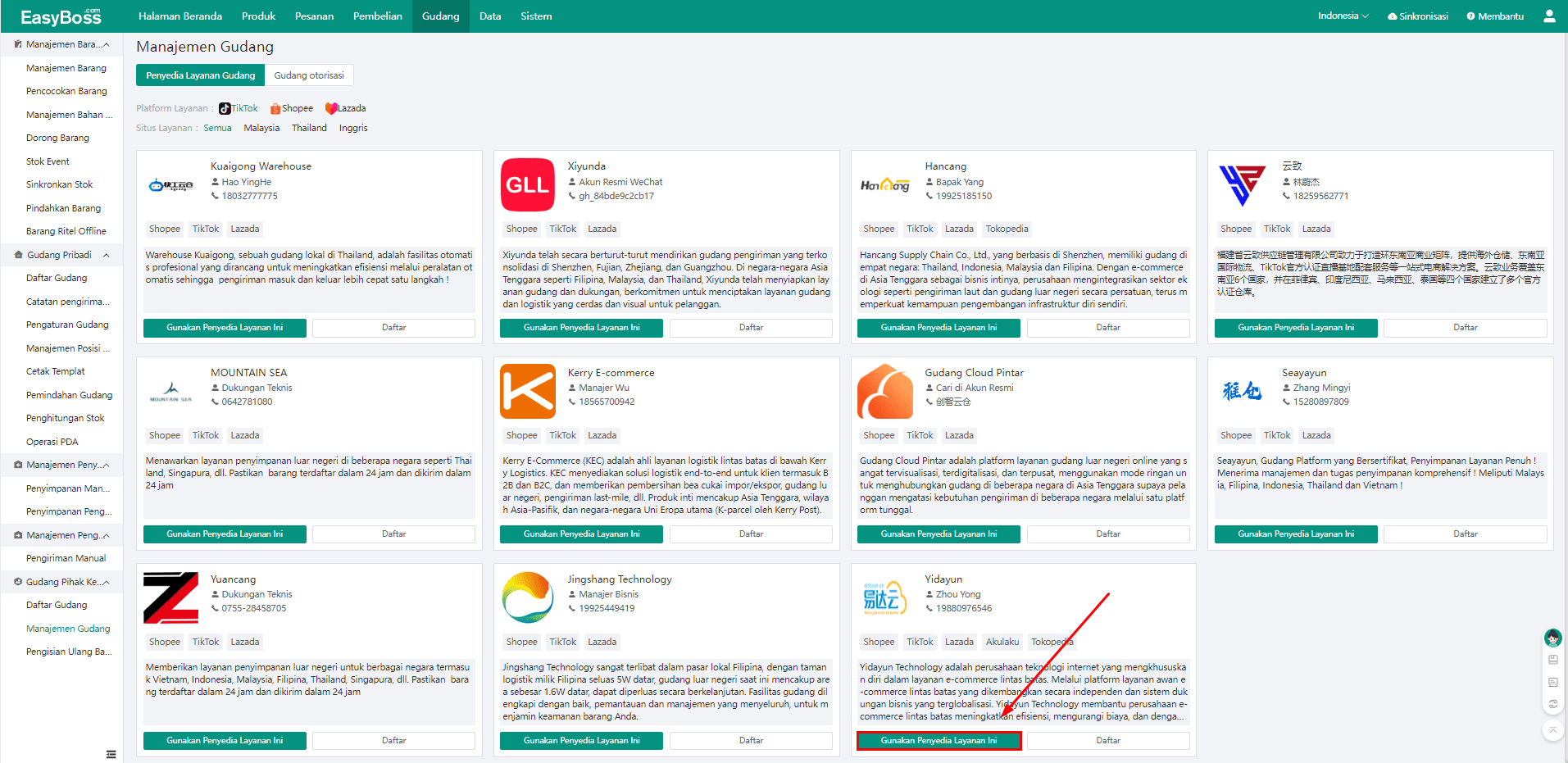1568x763 pixels.
Task: Filter service site by Inggris
Action: coord(353,128)
